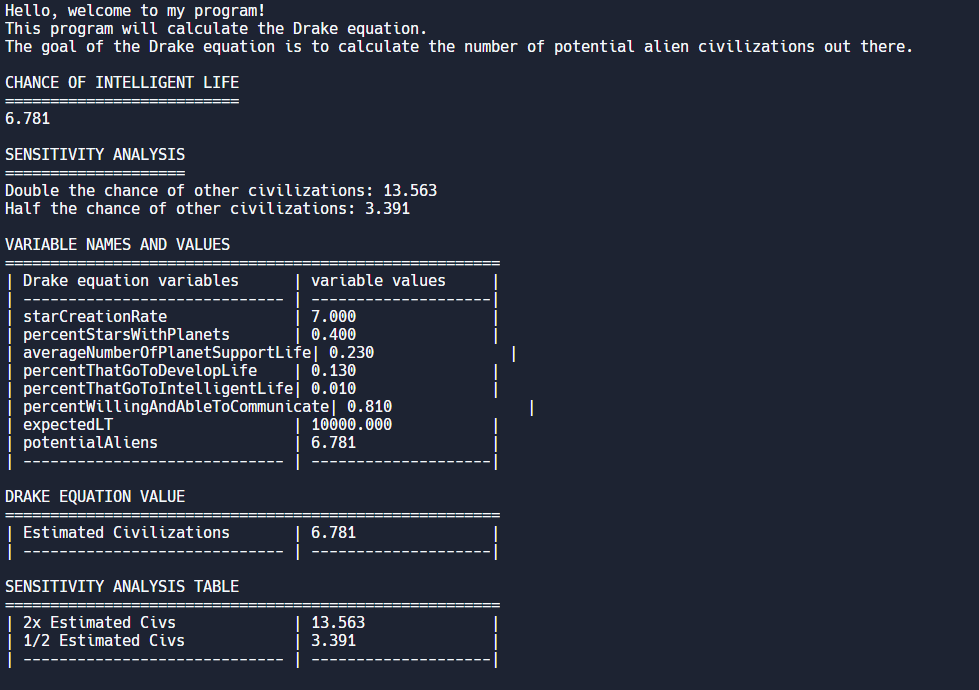Click the percentStarsWithPlanets row label
Image resolution: width=979 pixels, height=690 pixels.
click(126, 335)
